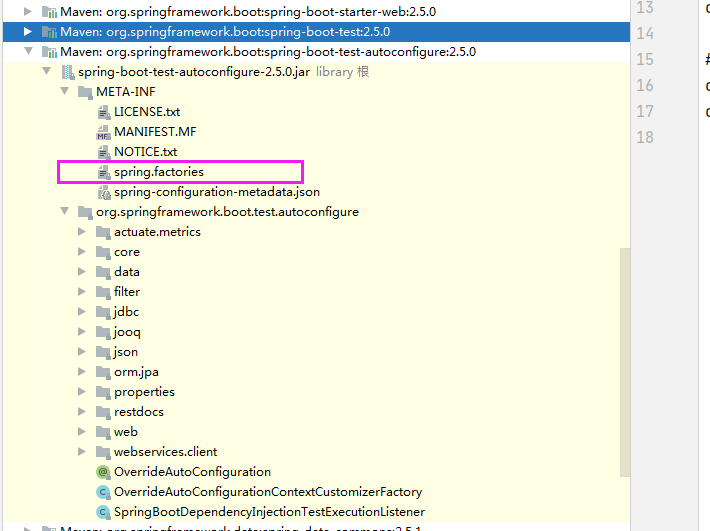The height and width of the screenshot is (531, 710).
Task: Collapse the spring-boot-test-autoconfigure Maven library node
Action: (28, 51)
